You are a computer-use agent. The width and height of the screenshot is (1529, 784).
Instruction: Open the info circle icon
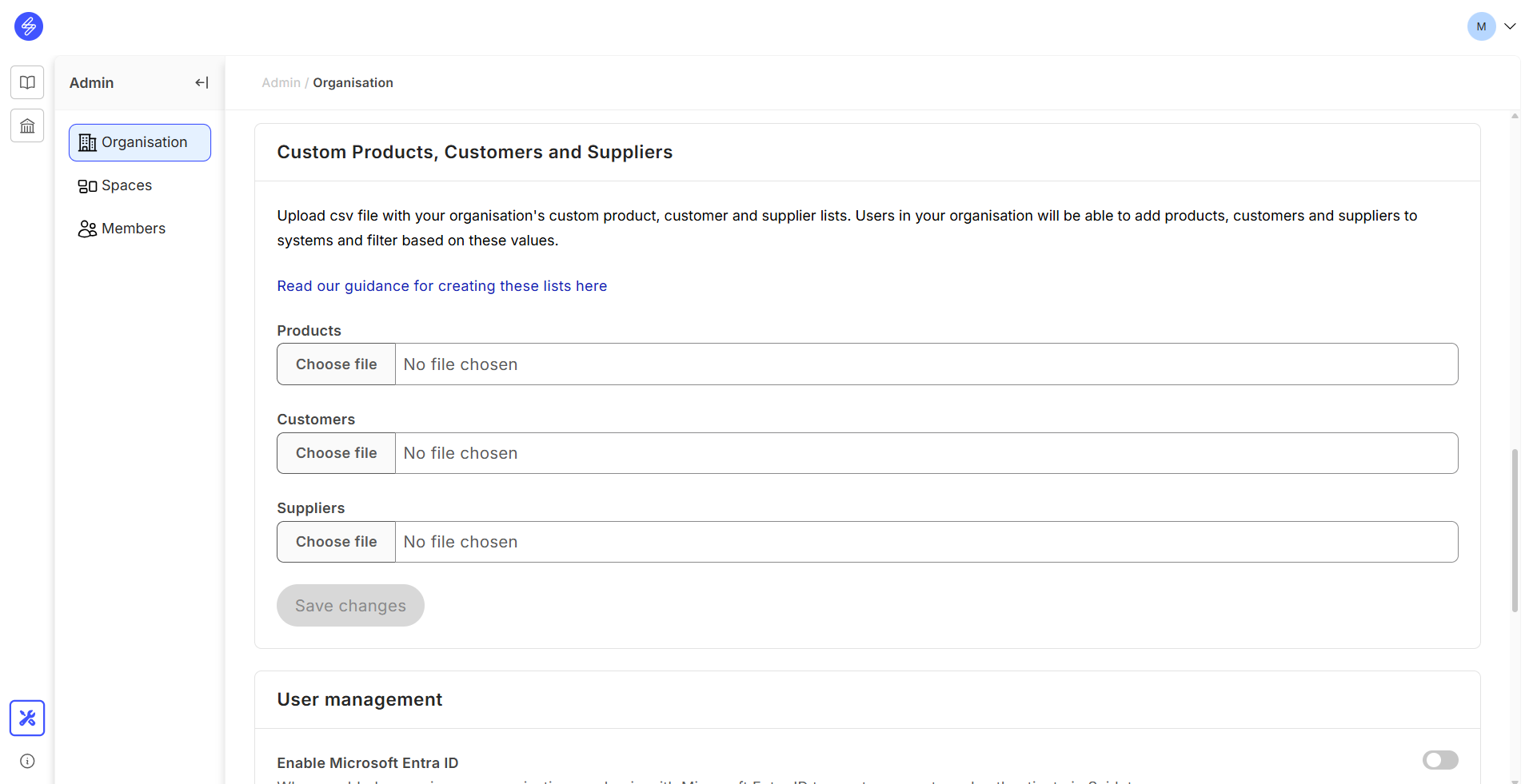point(27,761)
